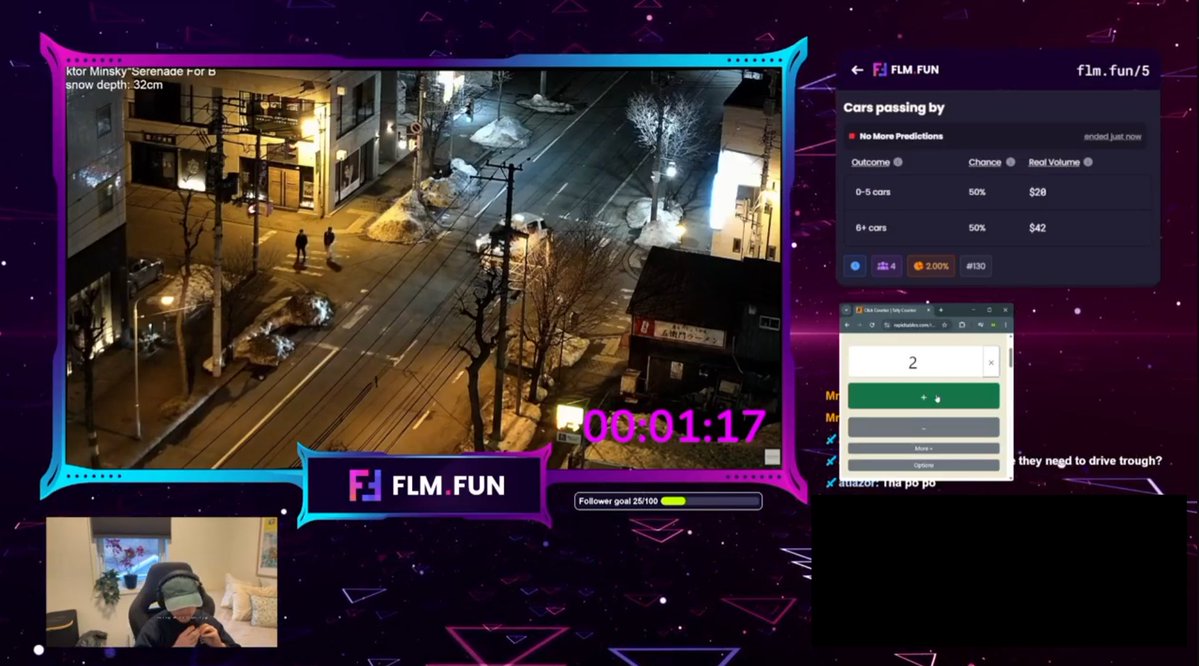
Task: Click the $20 real volume value
Action: 1037,192
